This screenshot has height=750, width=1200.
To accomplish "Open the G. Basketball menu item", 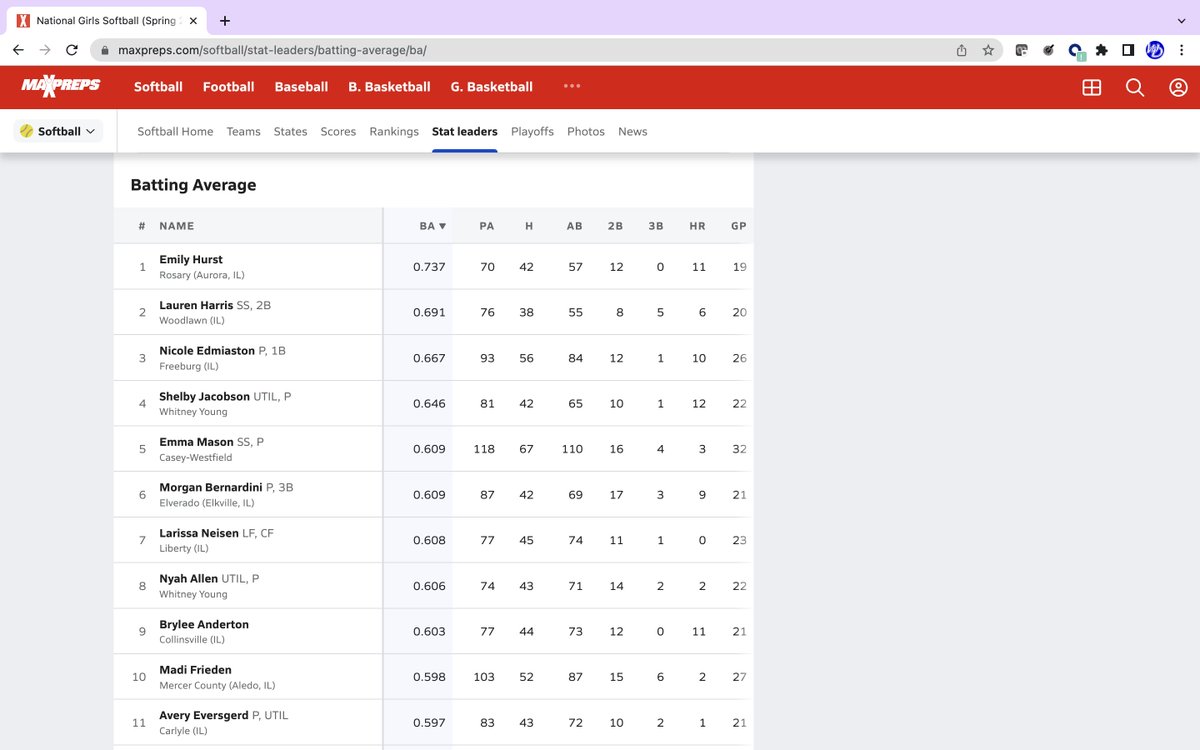I will pyautogui.click(x=491, y=86).
